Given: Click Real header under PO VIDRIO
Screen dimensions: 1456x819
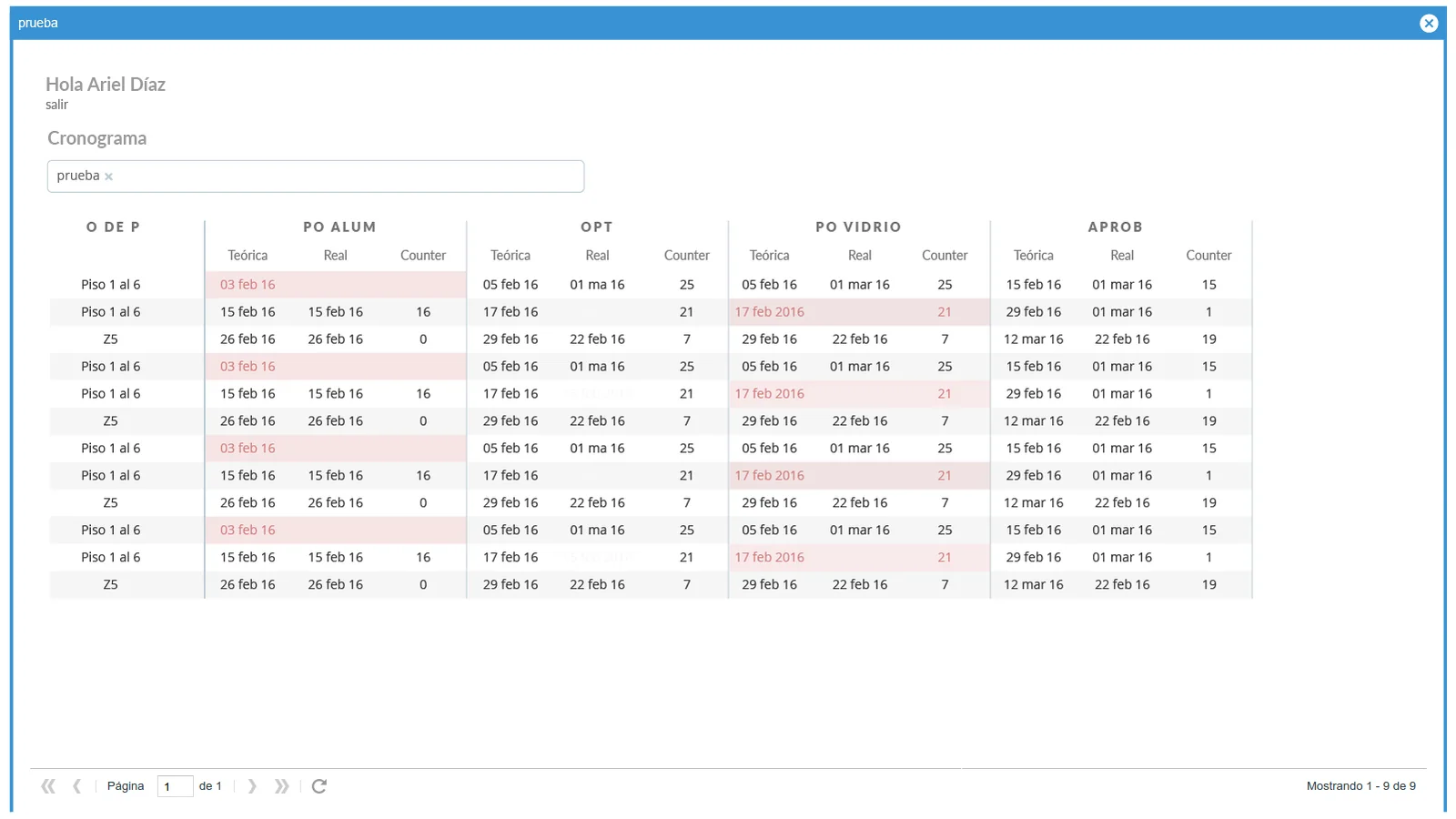Looking at the screenshot, I should tap(860, 256).
